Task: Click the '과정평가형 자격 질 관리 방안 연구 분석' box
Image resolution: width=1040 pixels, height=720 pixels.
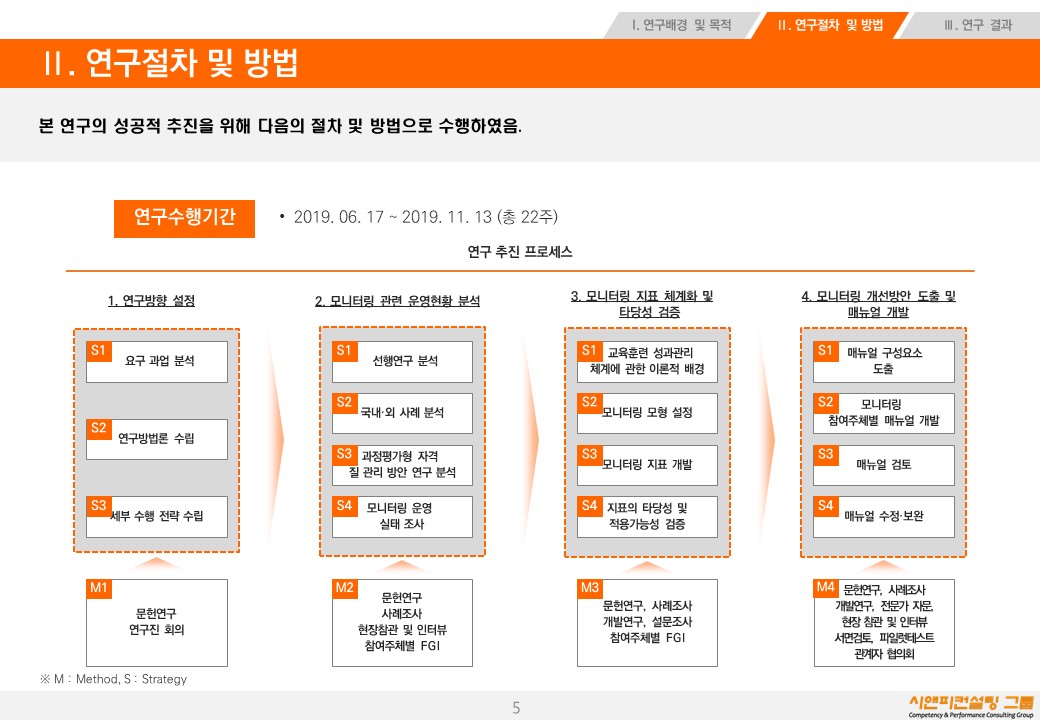Action: [x=402, y=465]
